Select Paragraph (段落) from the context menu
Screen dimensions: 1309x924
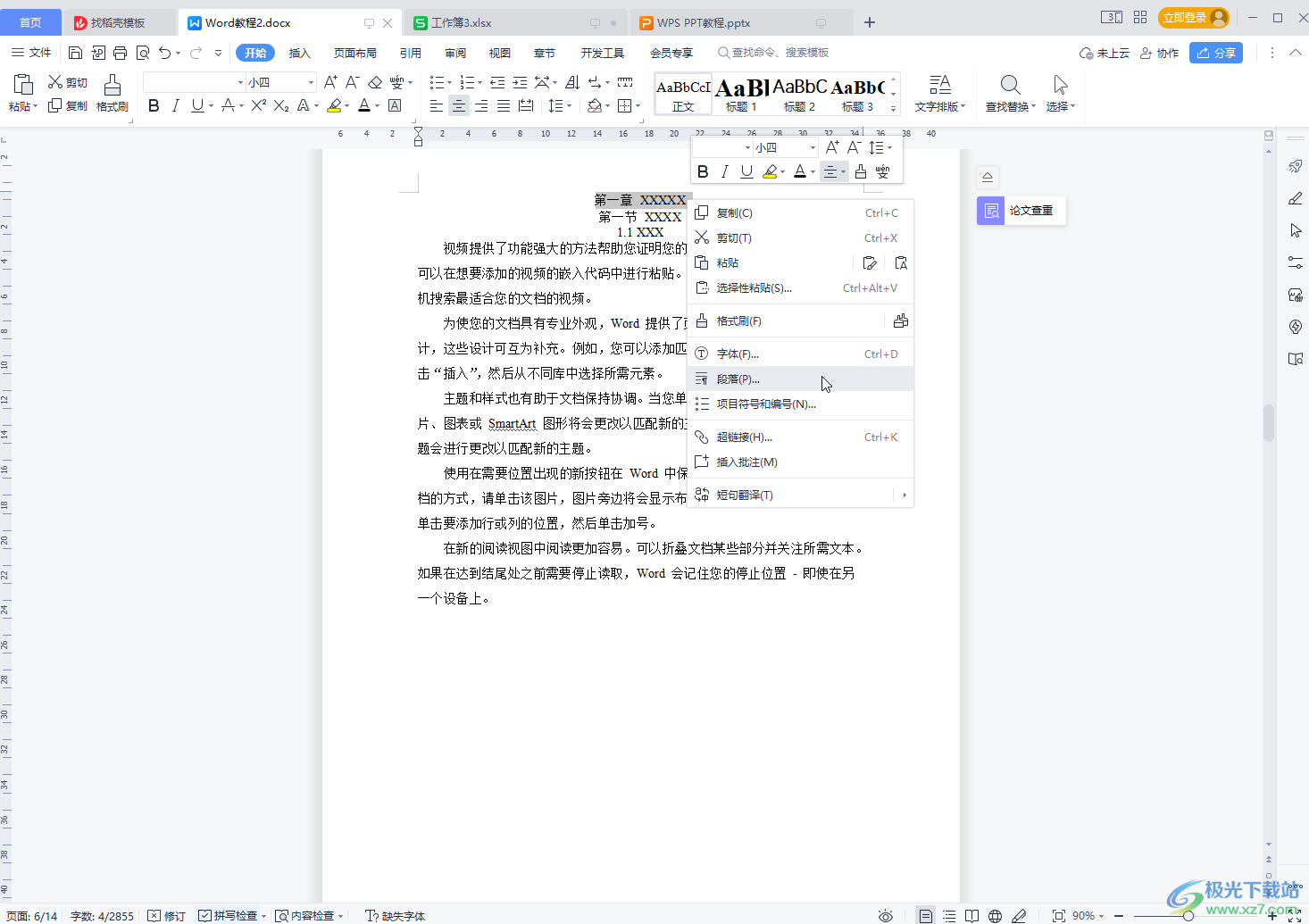pyautogui.click(x=801, y=379)
